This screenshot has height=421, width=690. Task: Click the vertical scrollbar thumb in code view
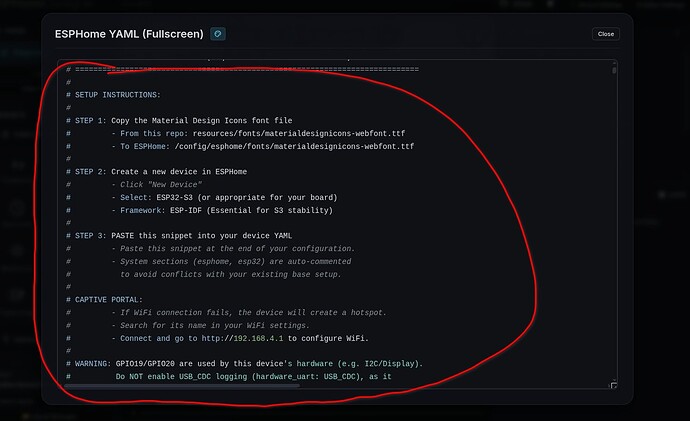coord(614,70)
